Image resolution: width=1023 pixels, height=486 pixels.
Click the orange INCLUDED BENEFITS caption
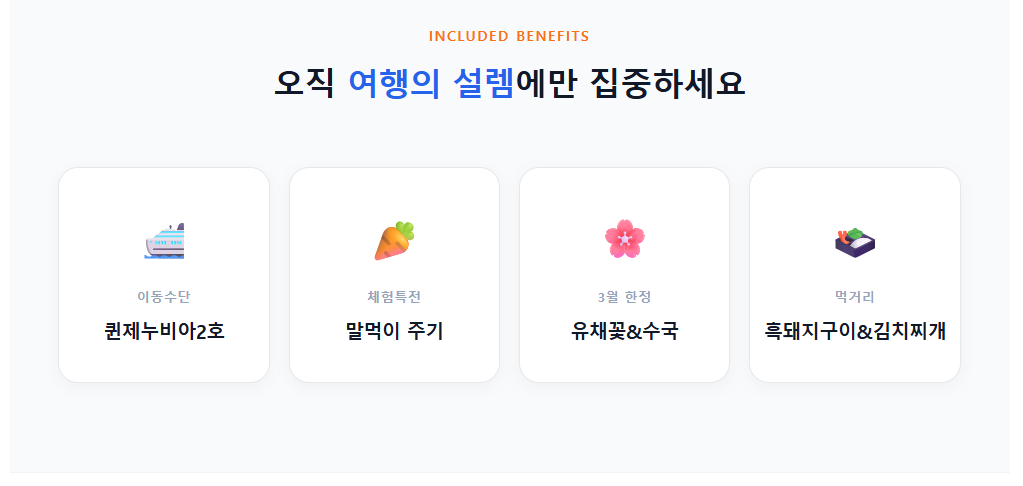point(509,37)
